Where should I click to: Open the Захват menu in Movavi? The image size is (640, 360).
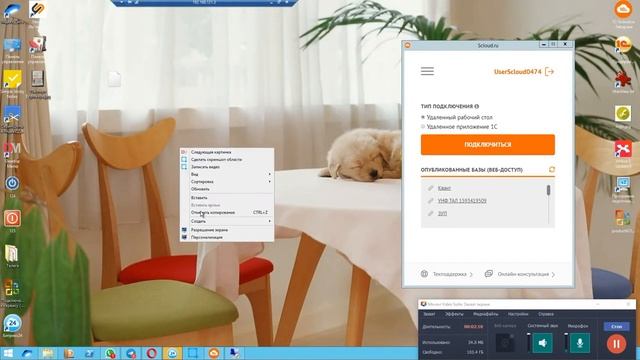coord(429,314)
